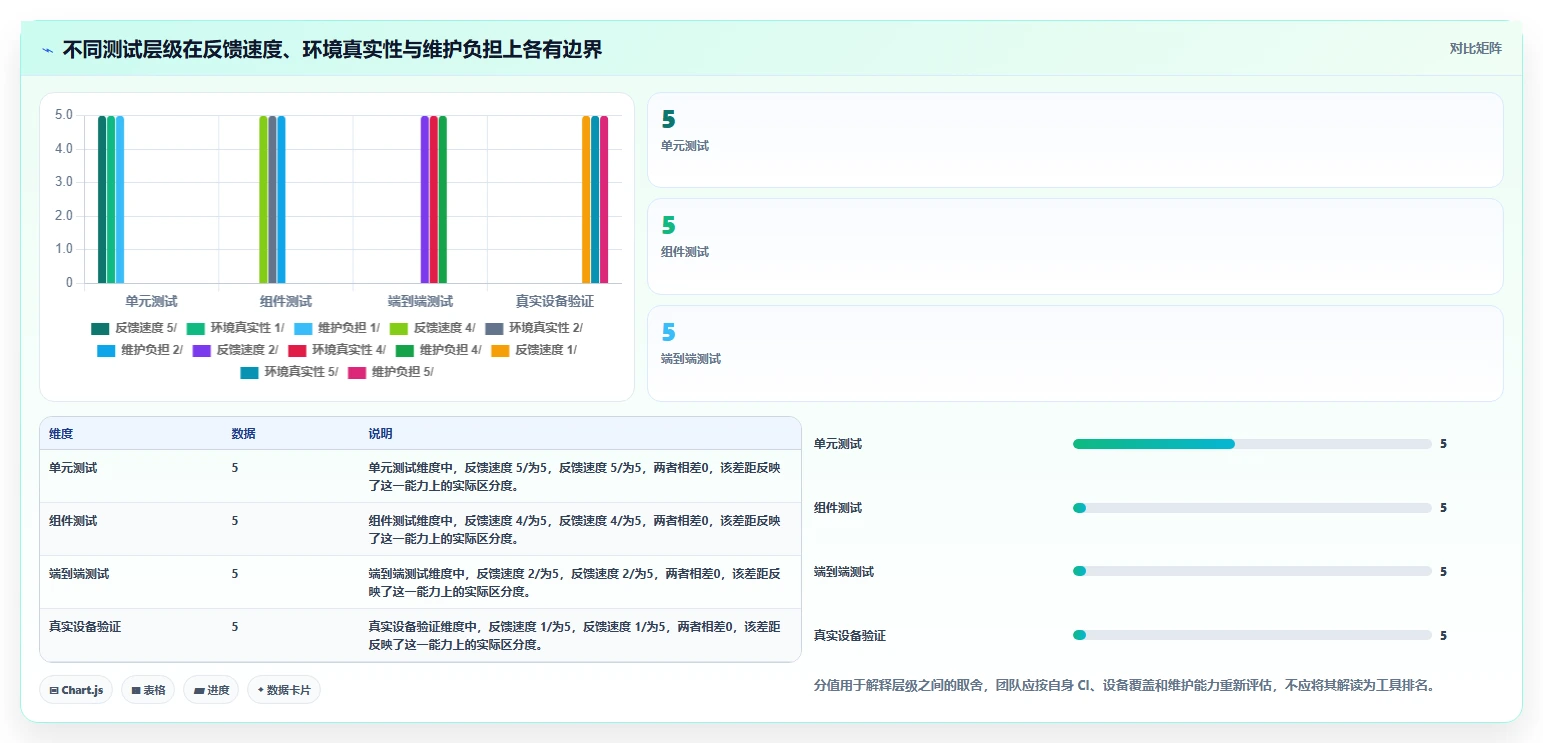
Task: Click the 组件测试 label on chart axis
Action: 286,301
